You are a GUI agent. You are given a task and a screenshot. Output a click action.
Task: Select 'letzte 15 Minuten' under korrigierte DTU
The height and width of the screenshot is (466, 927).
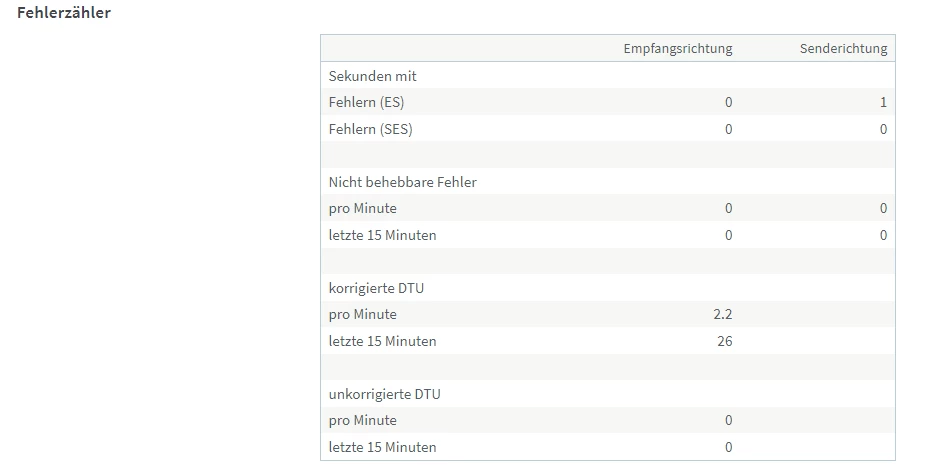[x=382, y=341]
